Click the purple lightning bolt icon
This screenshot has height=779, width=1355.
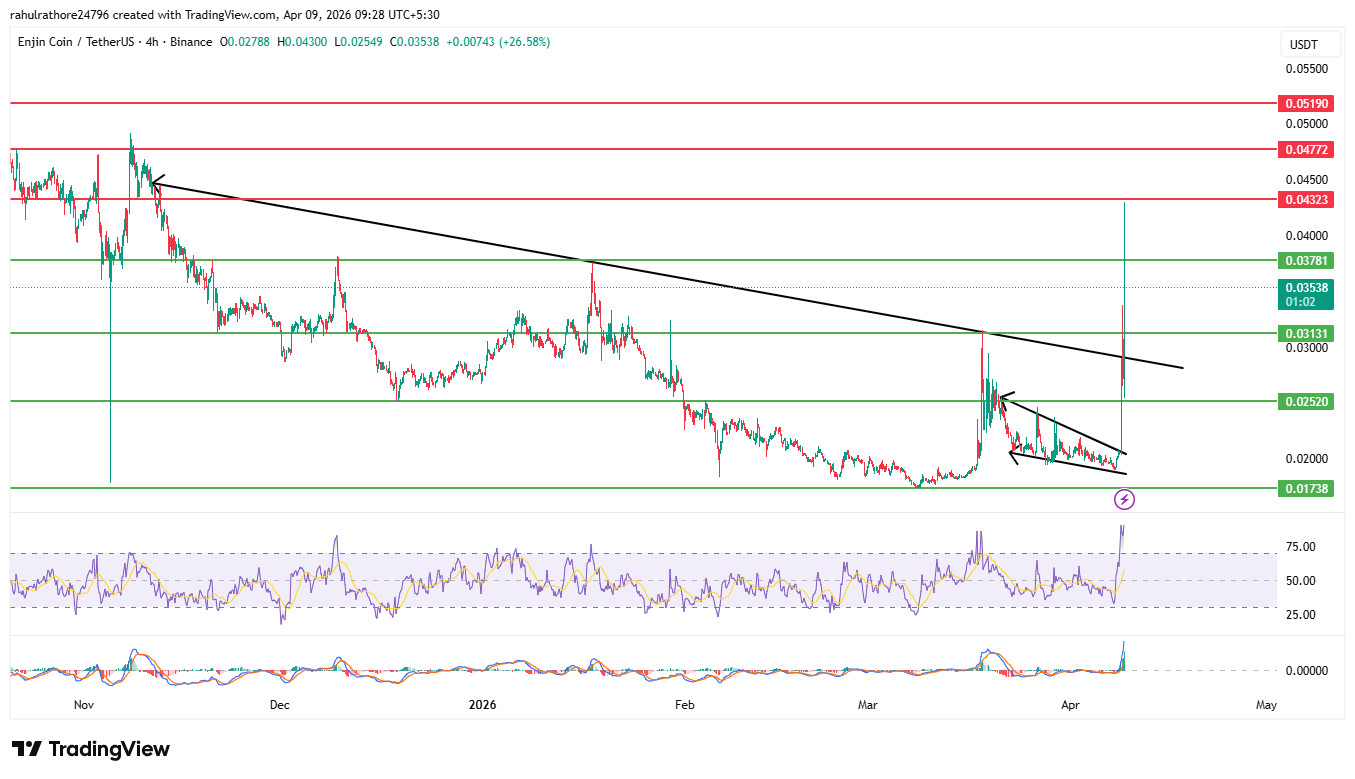pos(1126,498)
